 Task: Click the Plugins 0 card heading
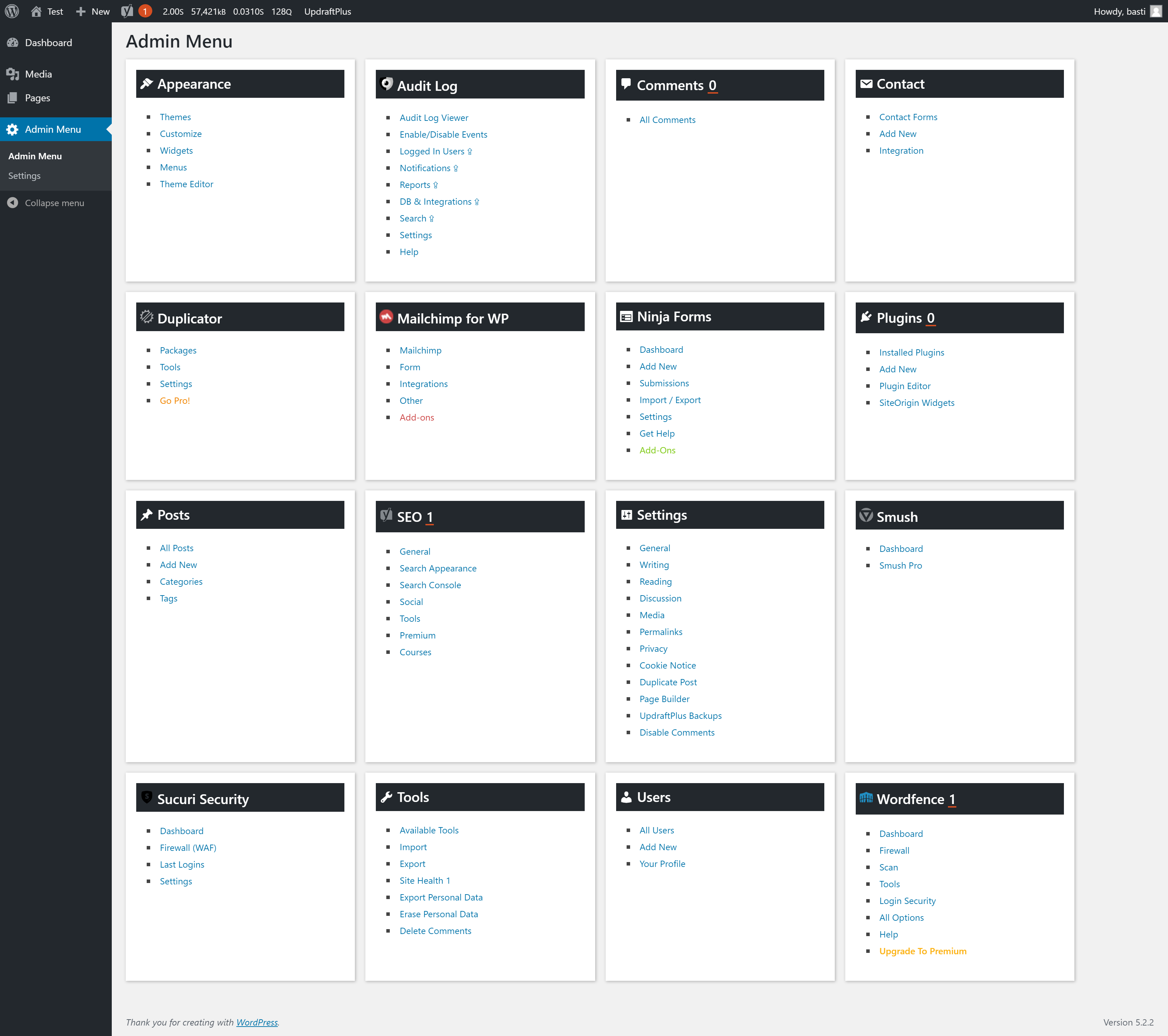(x=959, y=318)
